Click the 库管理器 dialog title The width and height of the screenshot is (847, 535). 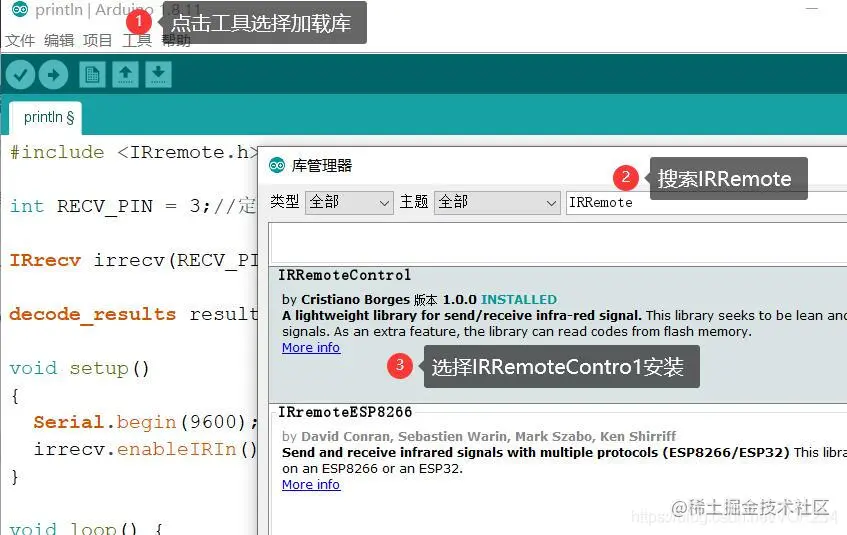pyautogui.click(x=322, y=165)
